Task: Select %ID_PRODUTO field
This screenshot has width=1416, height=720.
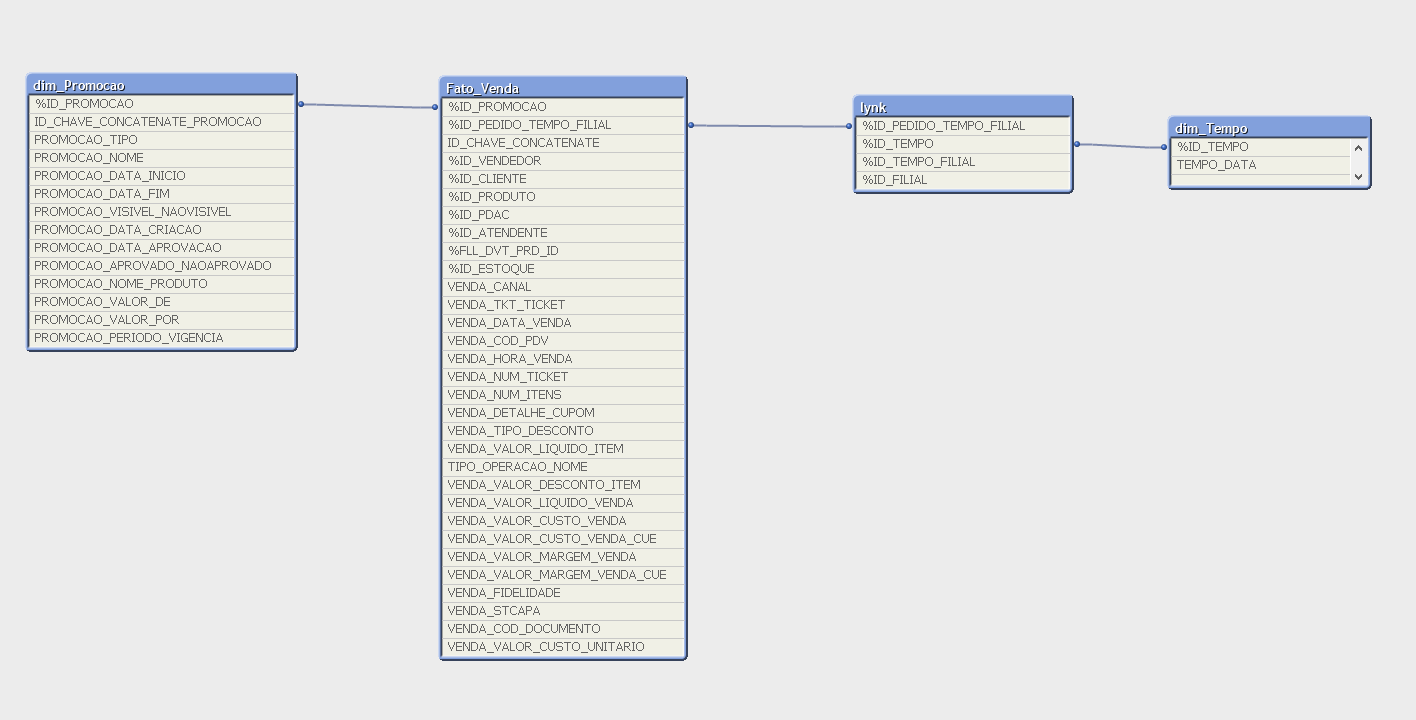Action: tap(563, 197)
